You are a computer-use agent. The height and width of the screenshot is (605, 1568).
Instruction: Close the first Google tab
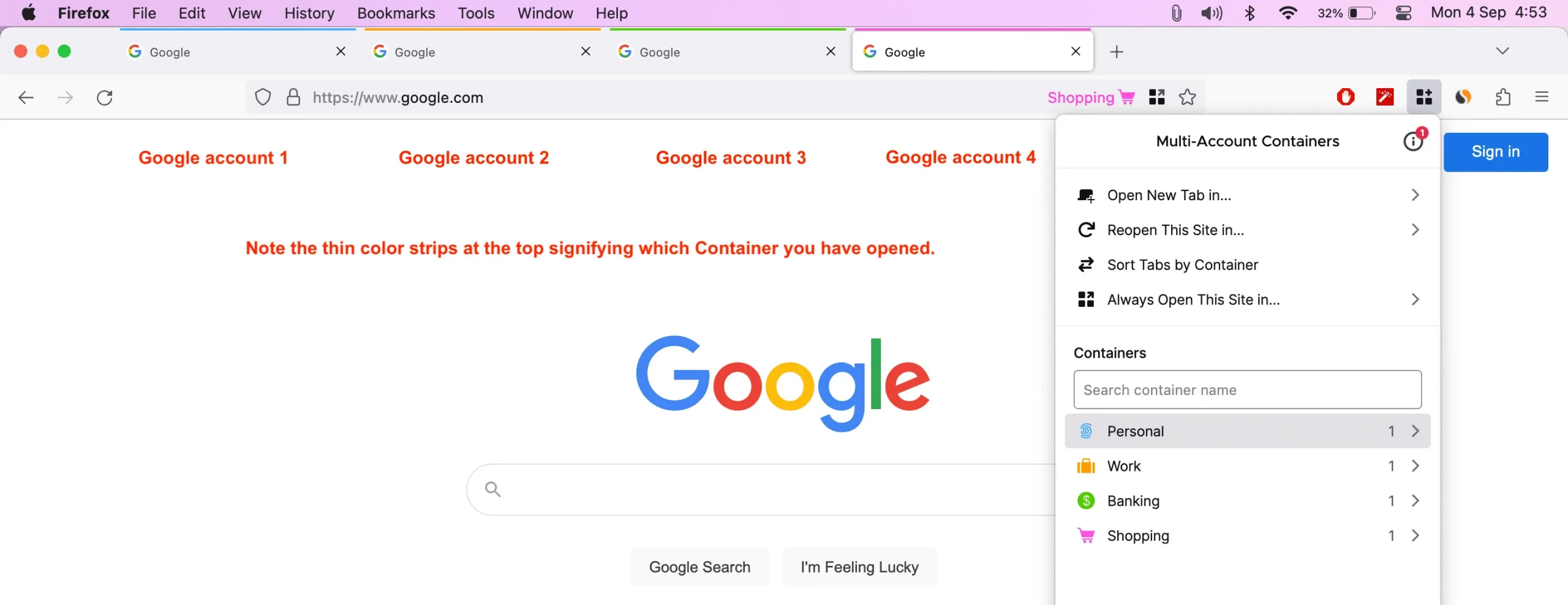point(341,51)
